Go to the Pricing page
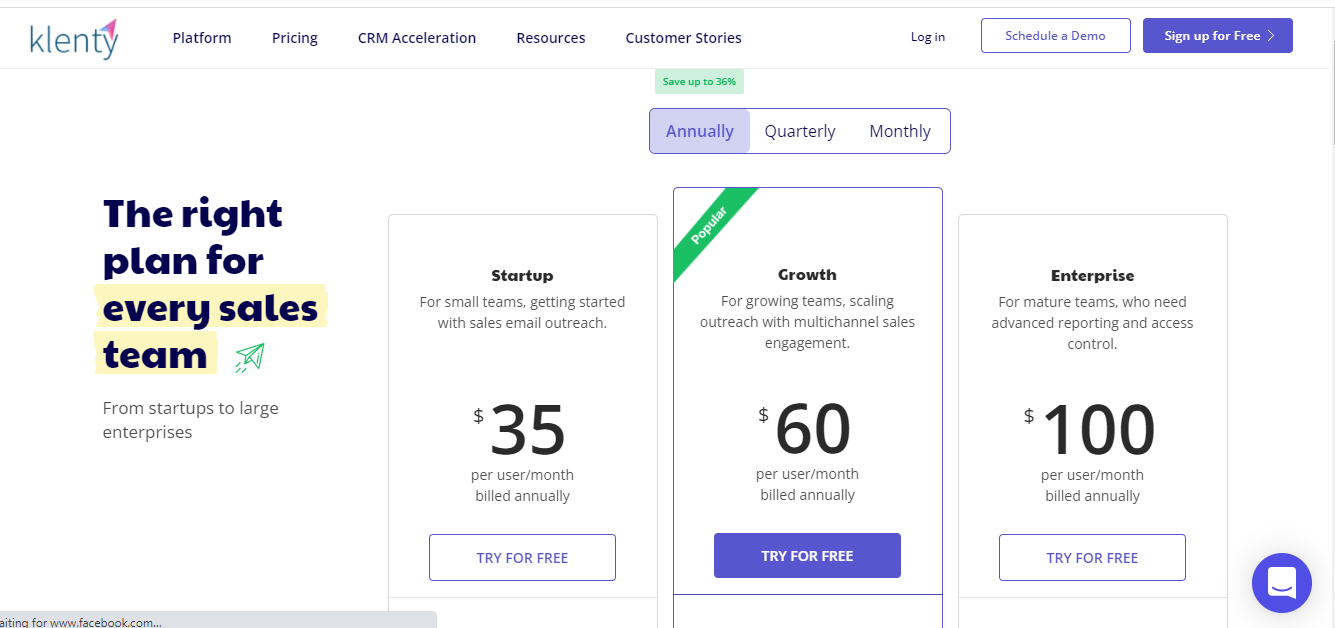Image resolution: width=1335 pixels, height=628 pixels. (x=295, y=38)
